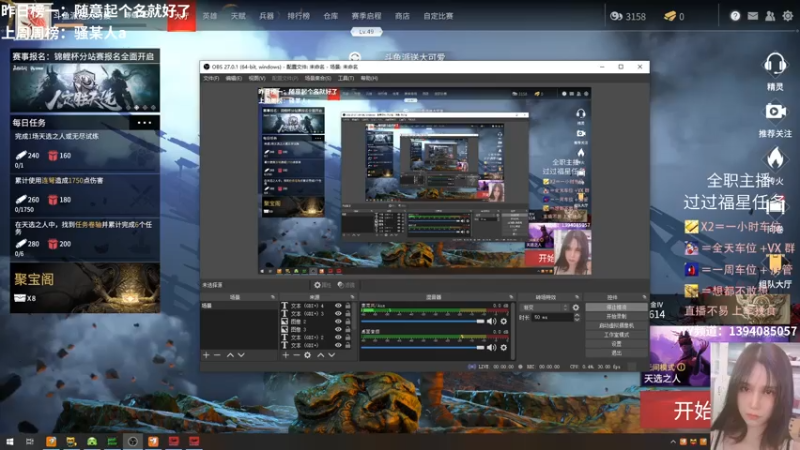Click the 精灵 headset icon

coord(774,65)
